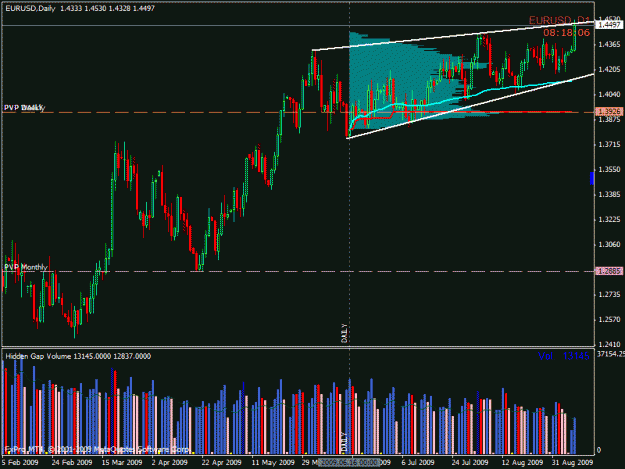Select the lower white trendline of the wedge
This screenshot has height=469, width=625.
click(470, 106)
